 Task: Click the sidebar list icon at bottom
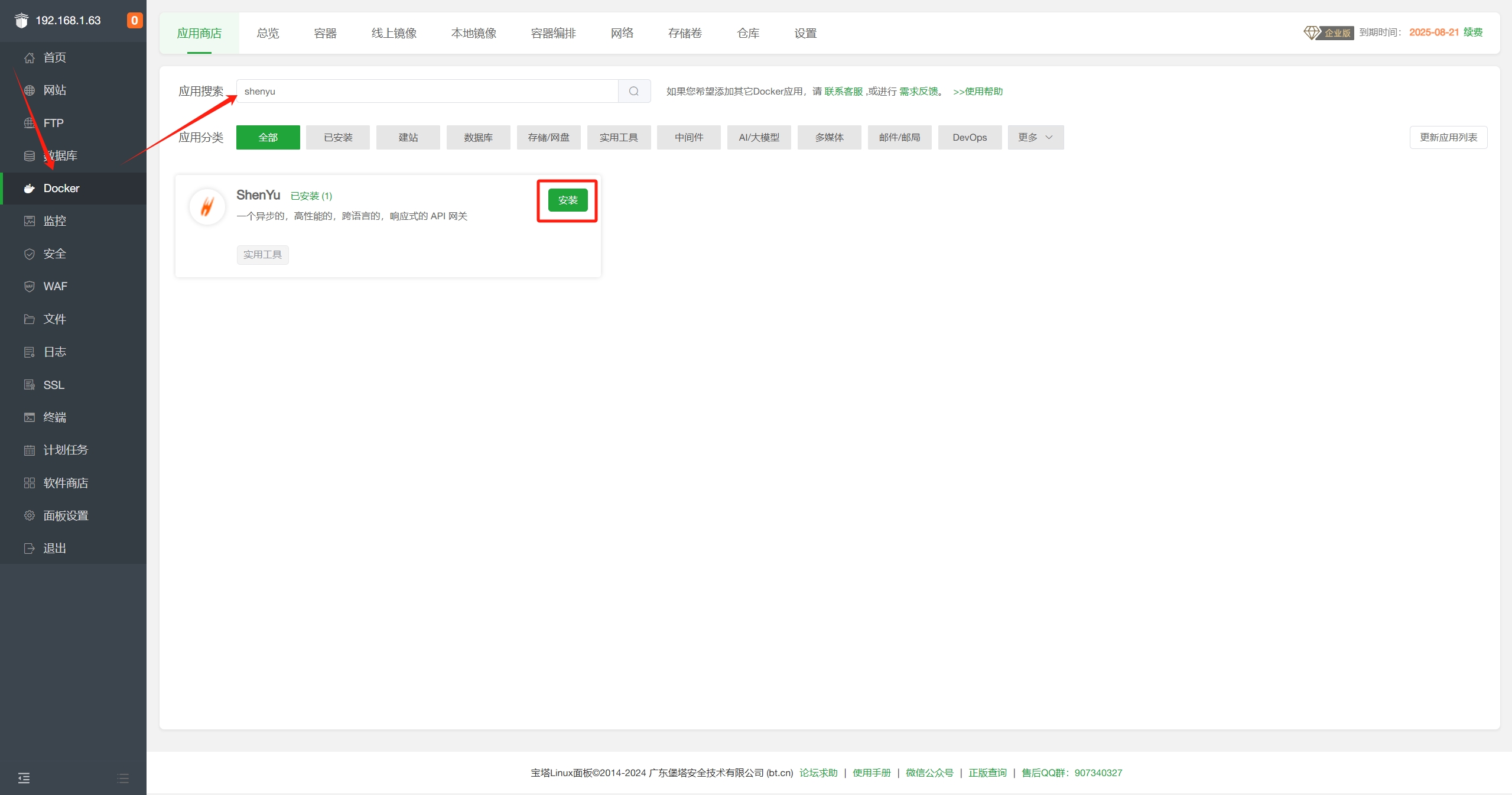(x=123, y=778)
